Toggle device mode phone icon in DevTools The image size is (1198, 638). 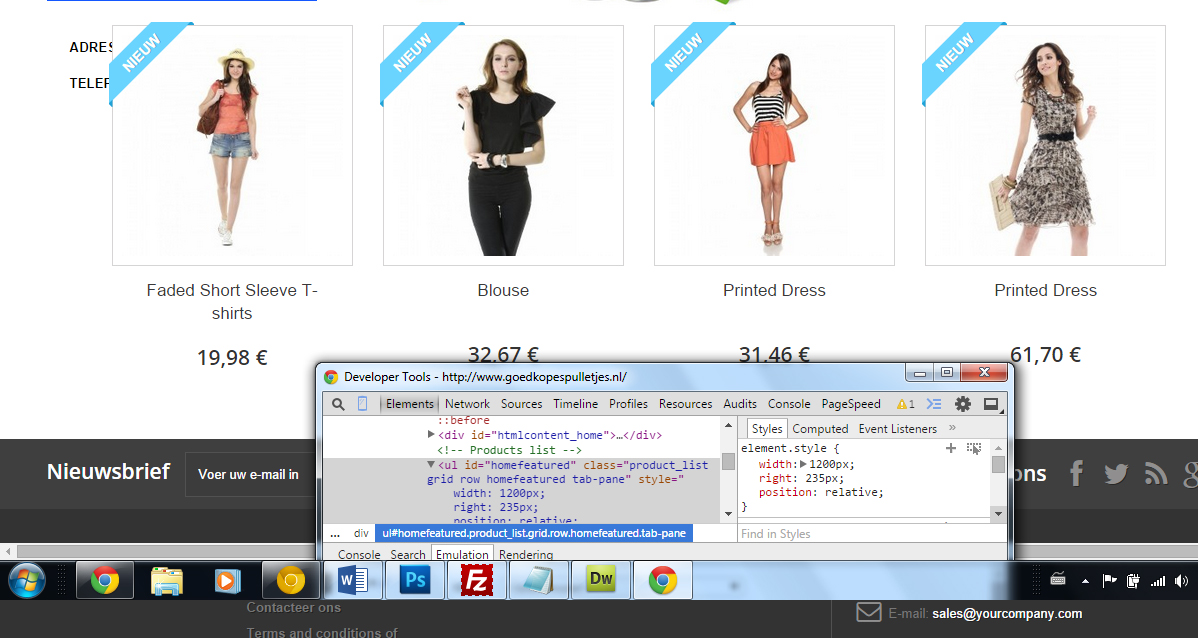click(x=363, y=404)
